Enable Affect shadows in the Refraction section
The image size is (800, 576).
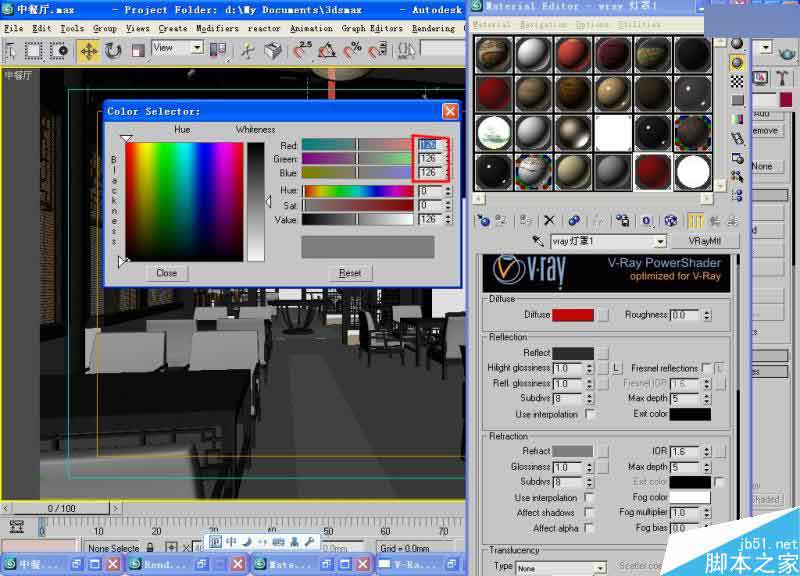pyautogui.click(x=588, y=512)
